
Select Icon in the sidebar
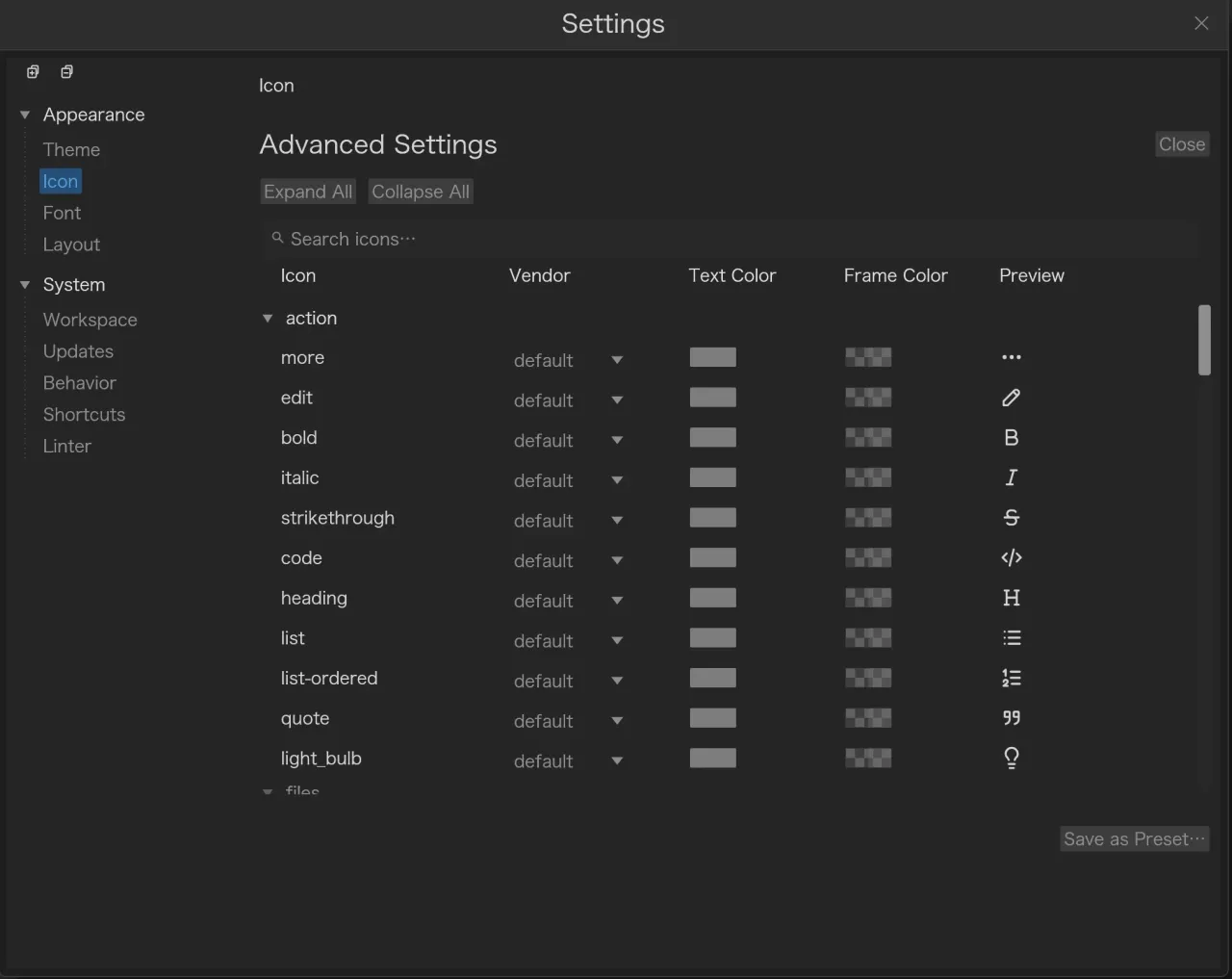(x=60, y=181)
